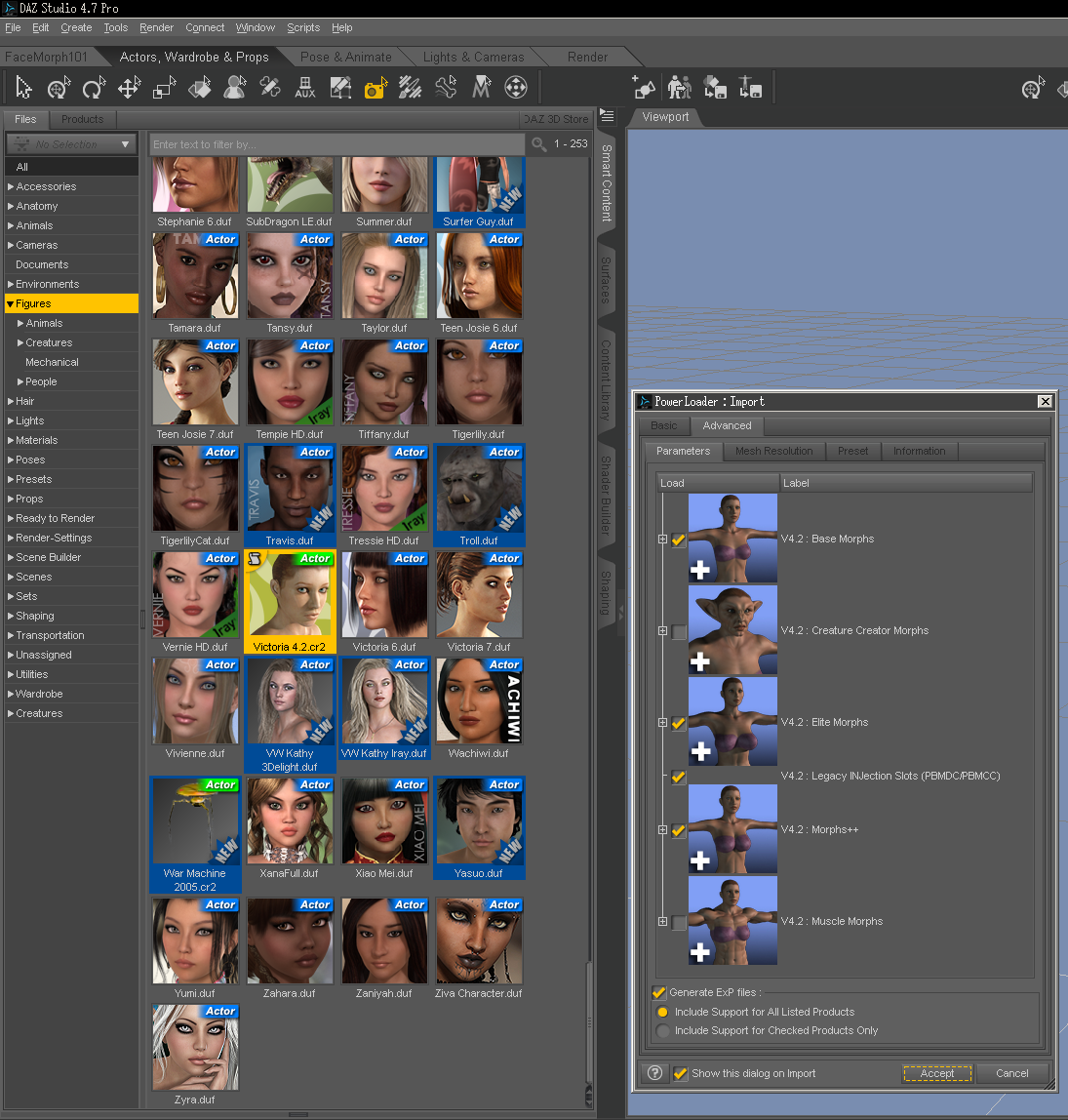The height and width of the screenshot is (1120, 1068).
Task: Expand the Morphs++ tree node
Action: click(662, 830)
